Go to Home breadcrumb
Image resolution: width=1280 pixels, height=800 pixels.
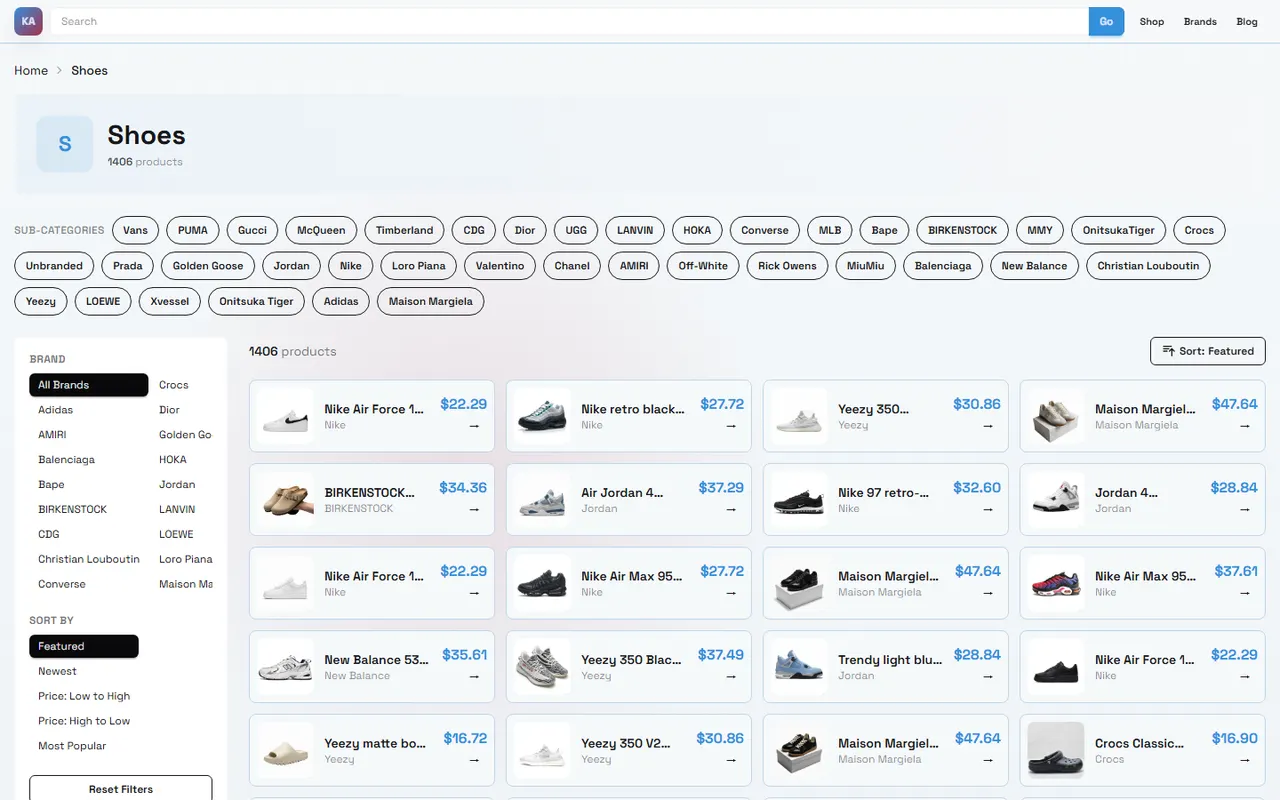[31, 70]
